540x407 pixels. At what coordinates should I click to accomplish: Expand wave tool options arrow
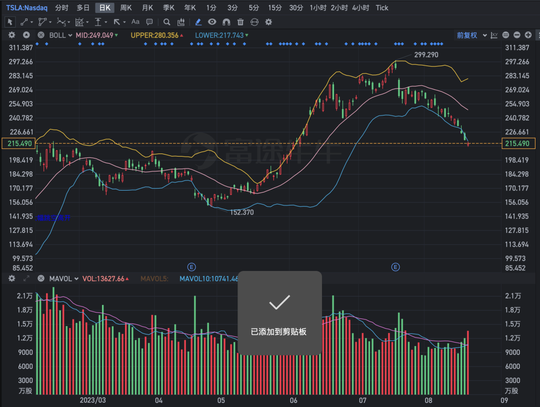coord(69,22)
